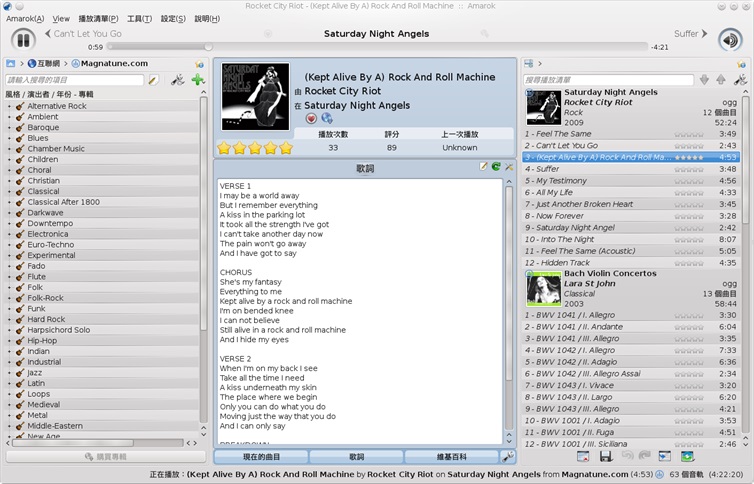Expand the Blues genre
754x484 pixels.
[x=9, y=138]
